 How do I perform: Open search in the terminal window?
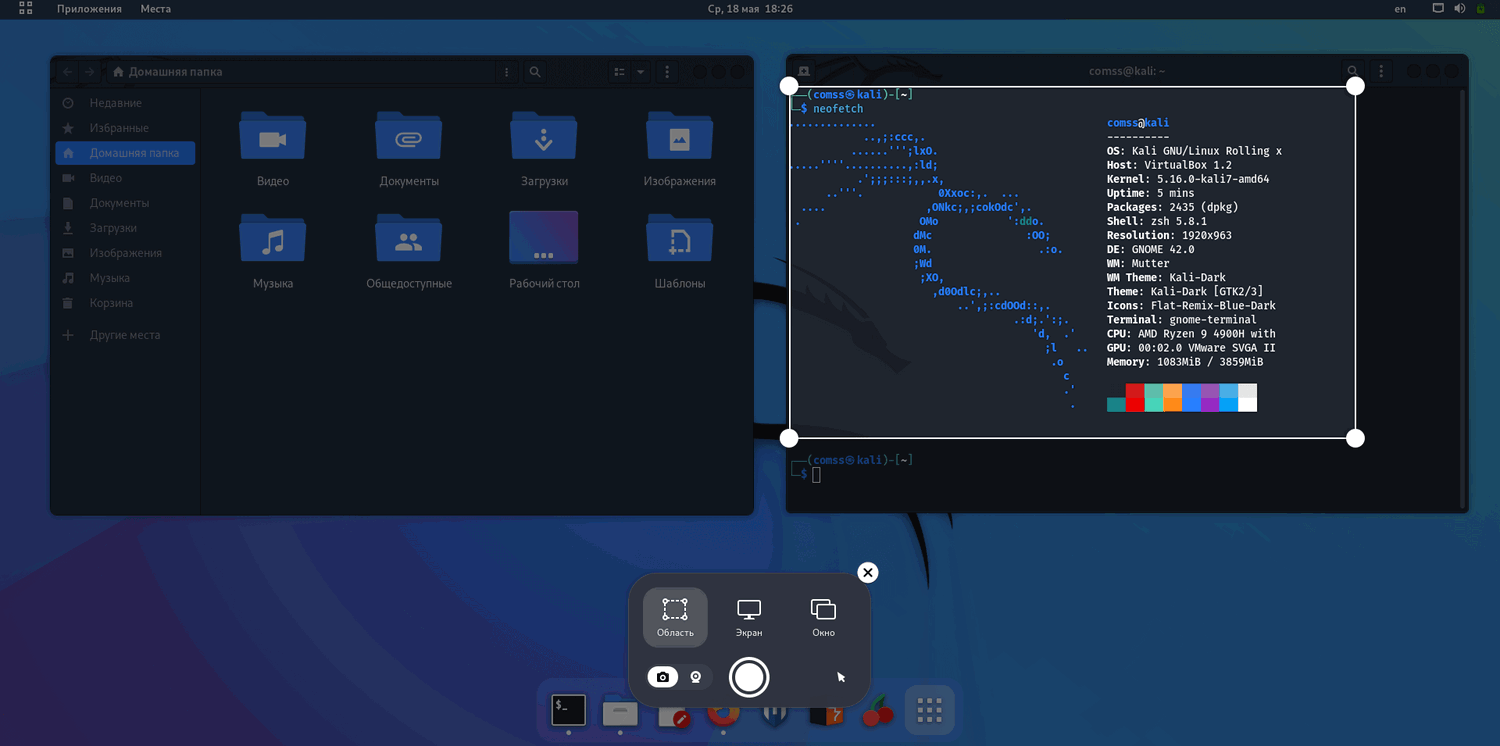(x=1352, y=71)
